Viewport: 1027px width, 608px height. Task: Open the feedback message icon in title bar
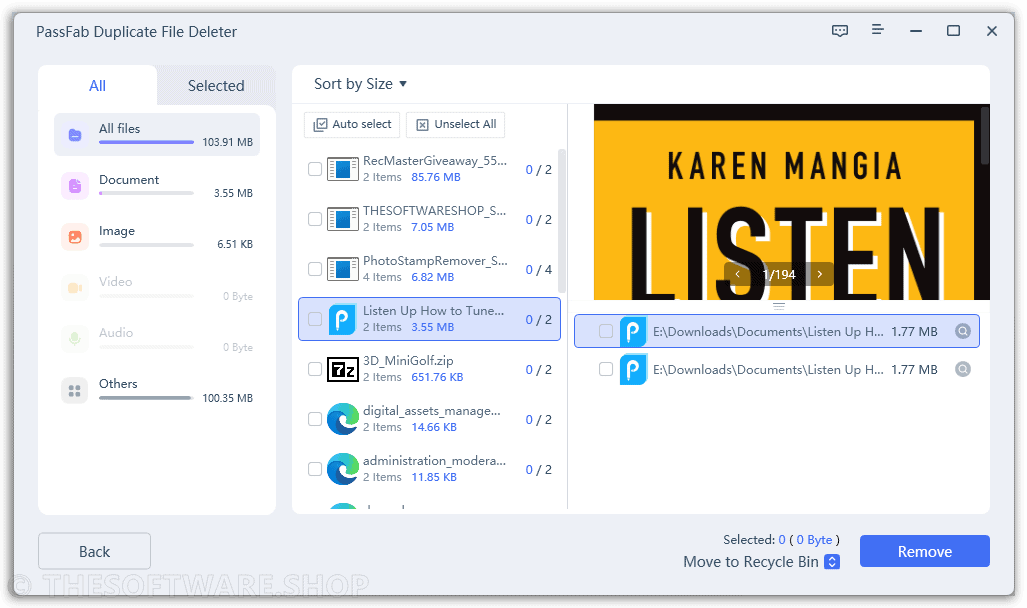(x=840, y=31)
